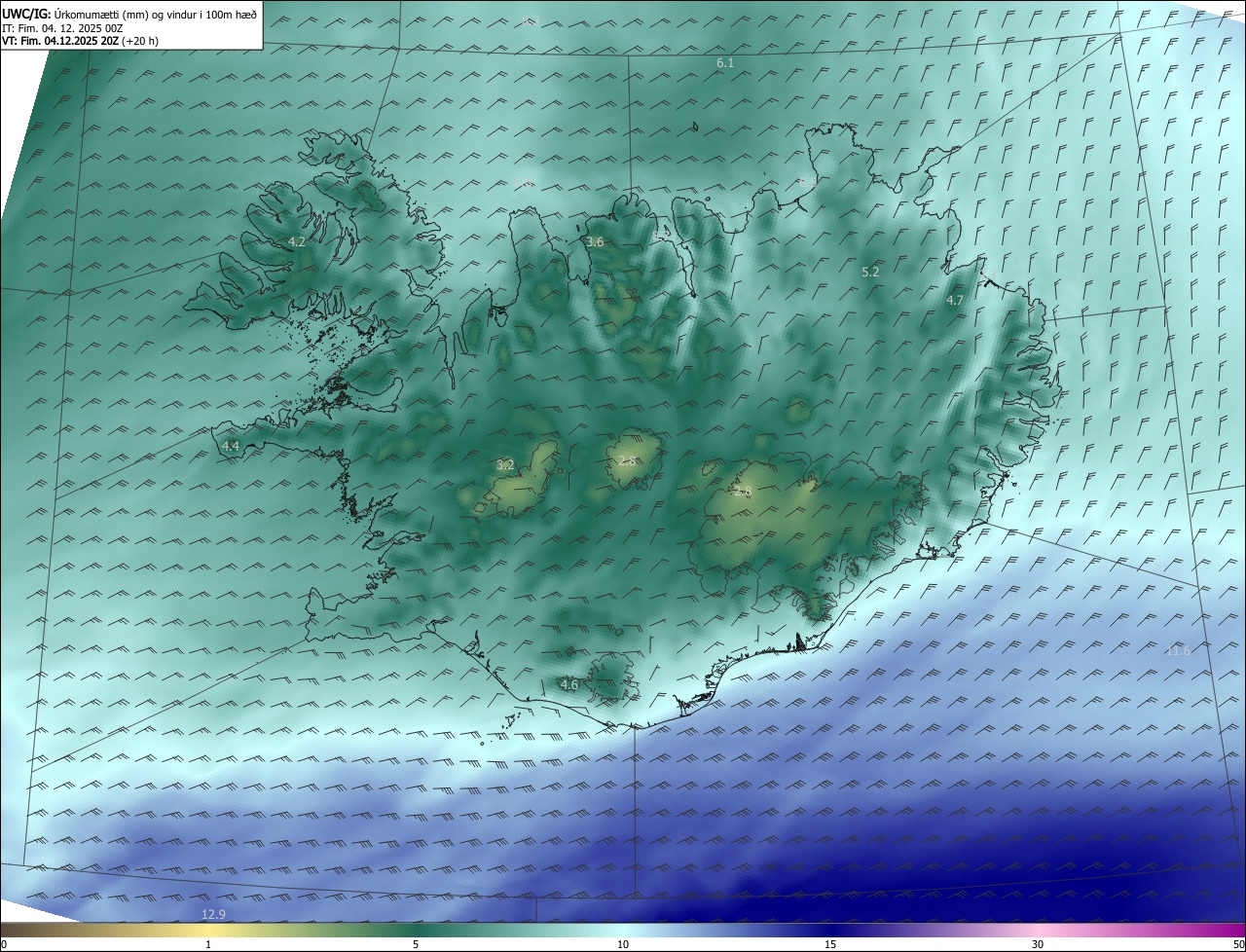Click the 2.8 value on round Hofsjökull glacier
1246x952 pixels.
click(628, 460)
